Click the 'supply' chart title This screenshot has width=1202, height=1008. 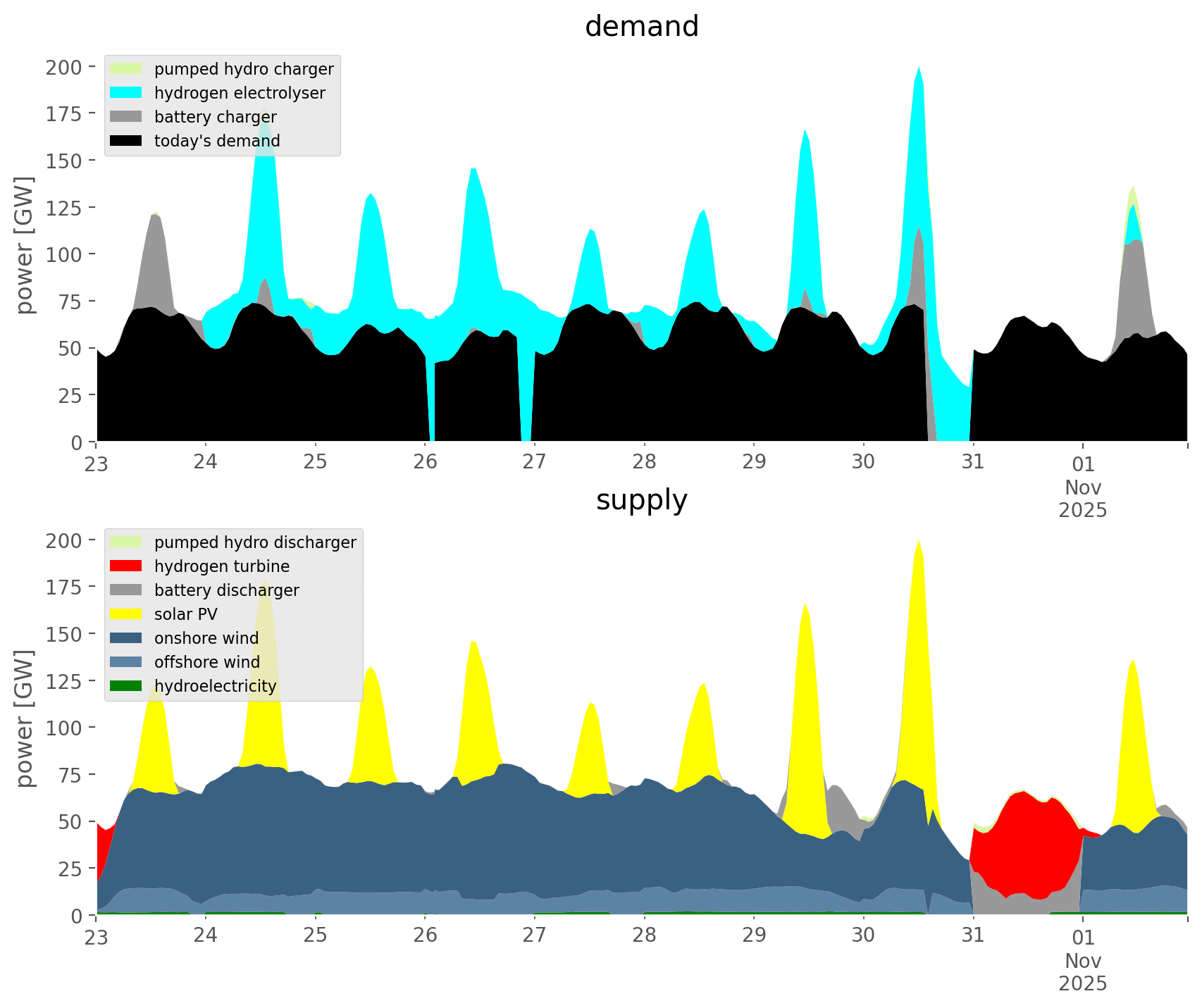(641, 500)
